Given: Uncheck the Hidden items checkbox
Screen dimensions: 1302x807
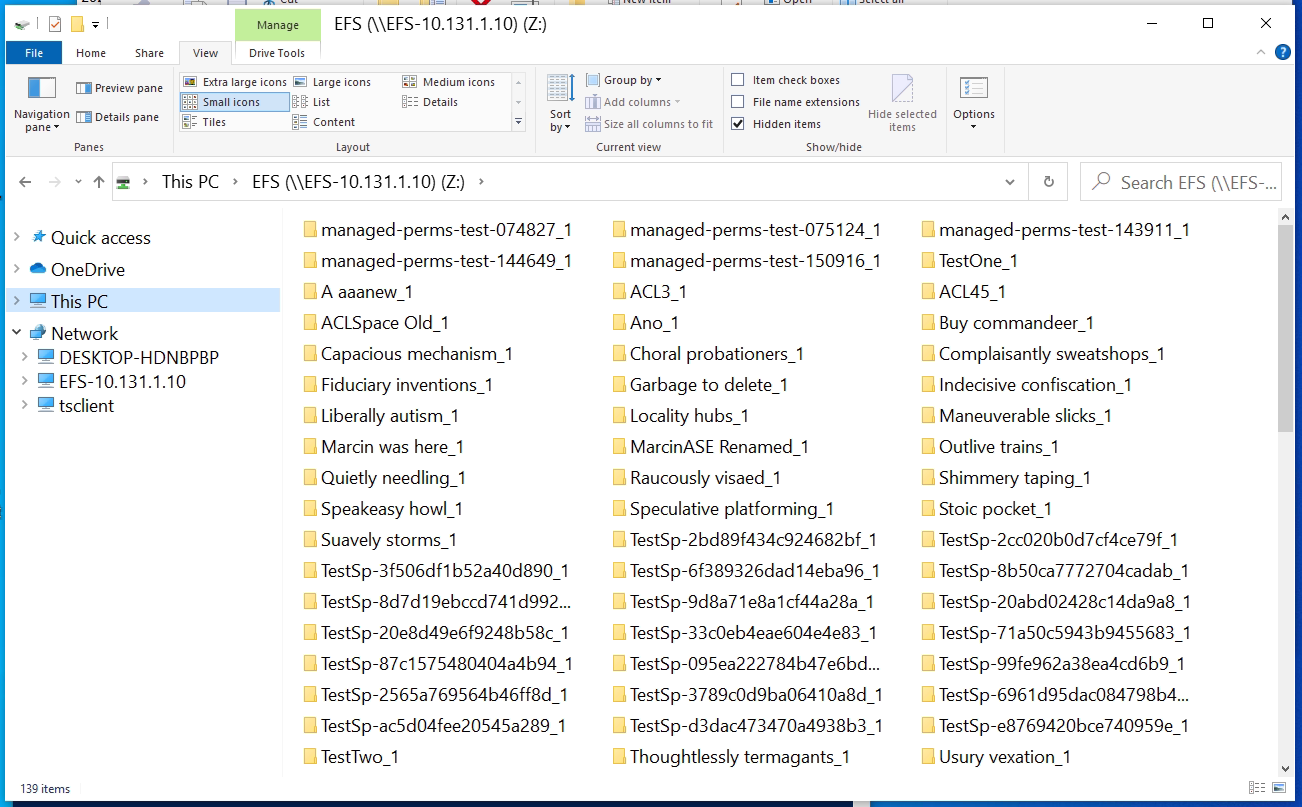Looking at the screenshot, I should point(738,124).
